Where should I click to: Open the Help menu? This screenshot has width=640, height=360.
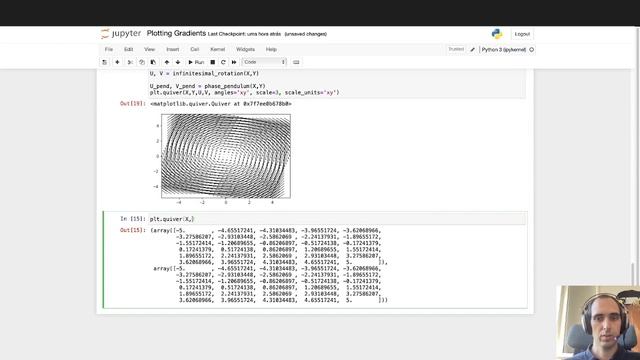point(271,49)
